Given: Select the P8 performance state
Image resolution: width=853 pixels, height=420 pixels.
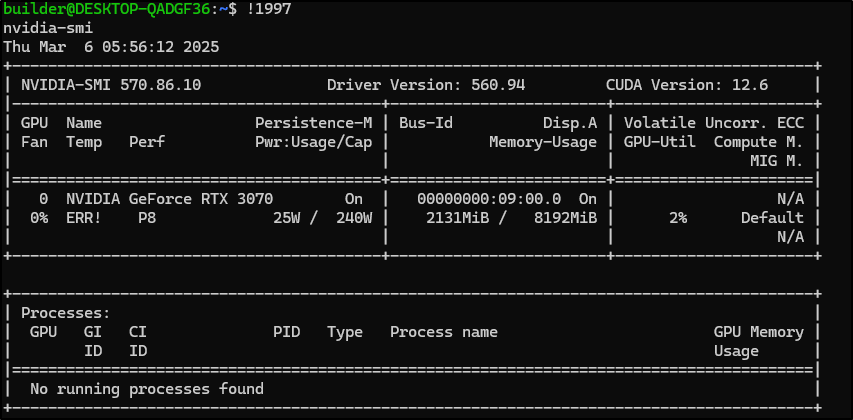Looking at the screenshot, I should (147, 218).
